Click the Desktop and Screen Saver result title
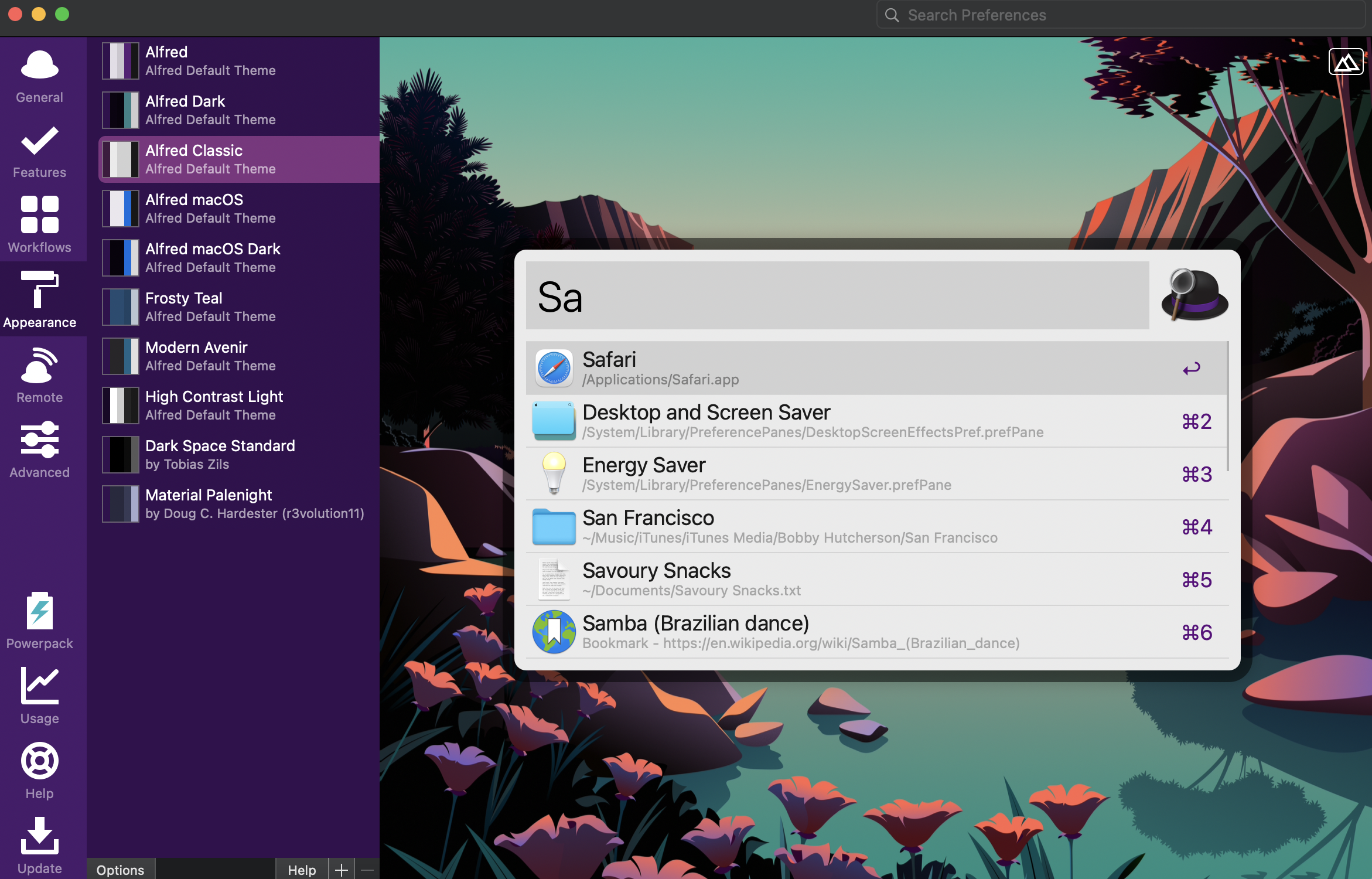 (707, 412)
